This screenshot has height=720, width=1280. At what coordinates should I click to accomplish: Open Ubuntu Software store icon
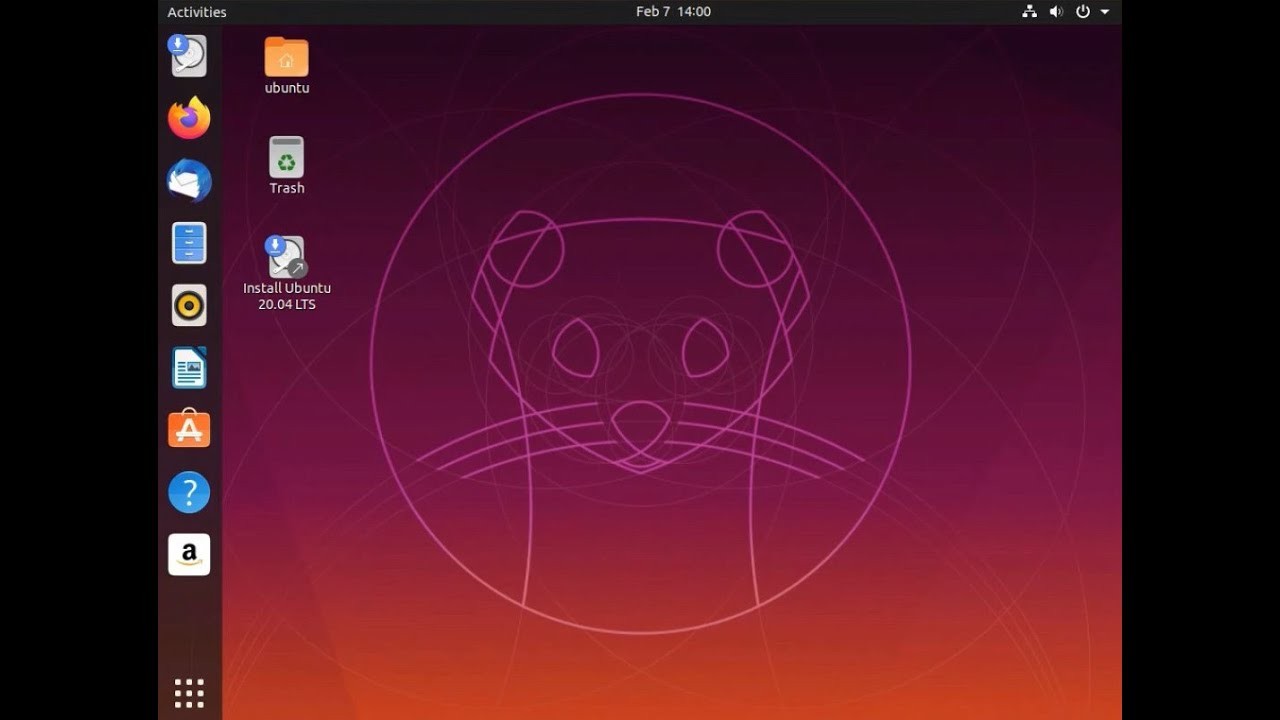point(189,430)
